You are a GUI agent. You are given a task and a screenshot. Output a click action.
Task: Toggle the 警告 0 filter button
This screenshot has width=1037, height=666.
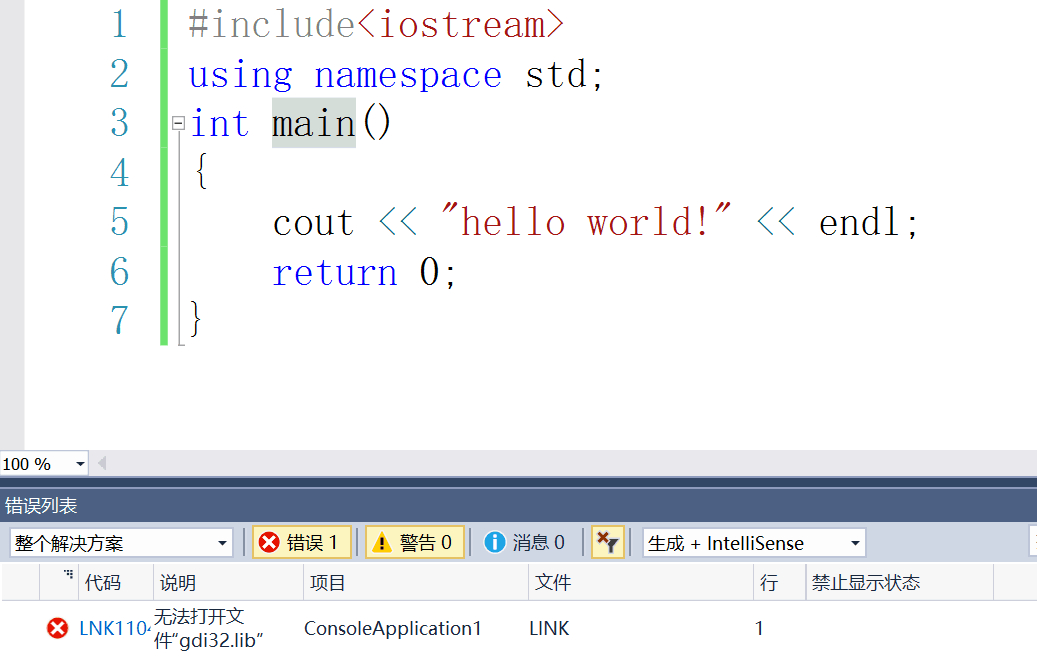415,542
